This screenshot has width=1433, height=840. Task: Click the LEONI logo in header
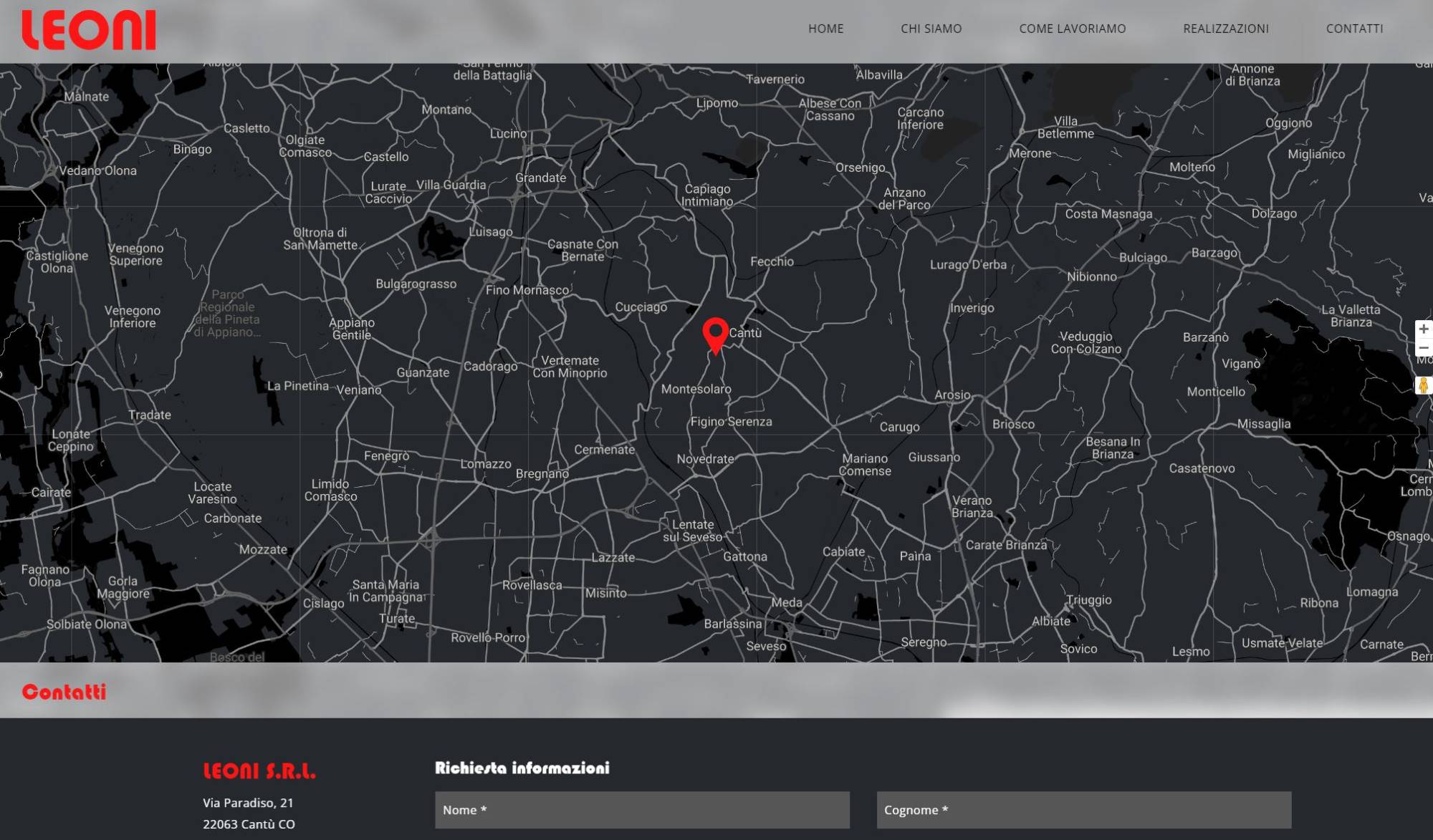pyautogui.click(x=89, y=30)
